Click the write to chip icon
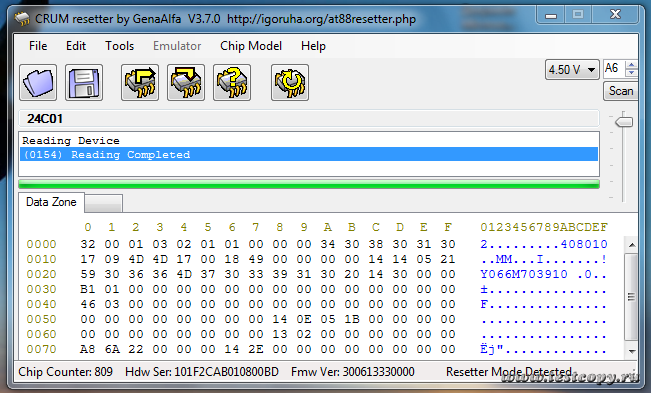This screenshot has height=393, width=651. pyautogui.click(x=186, y=83)
